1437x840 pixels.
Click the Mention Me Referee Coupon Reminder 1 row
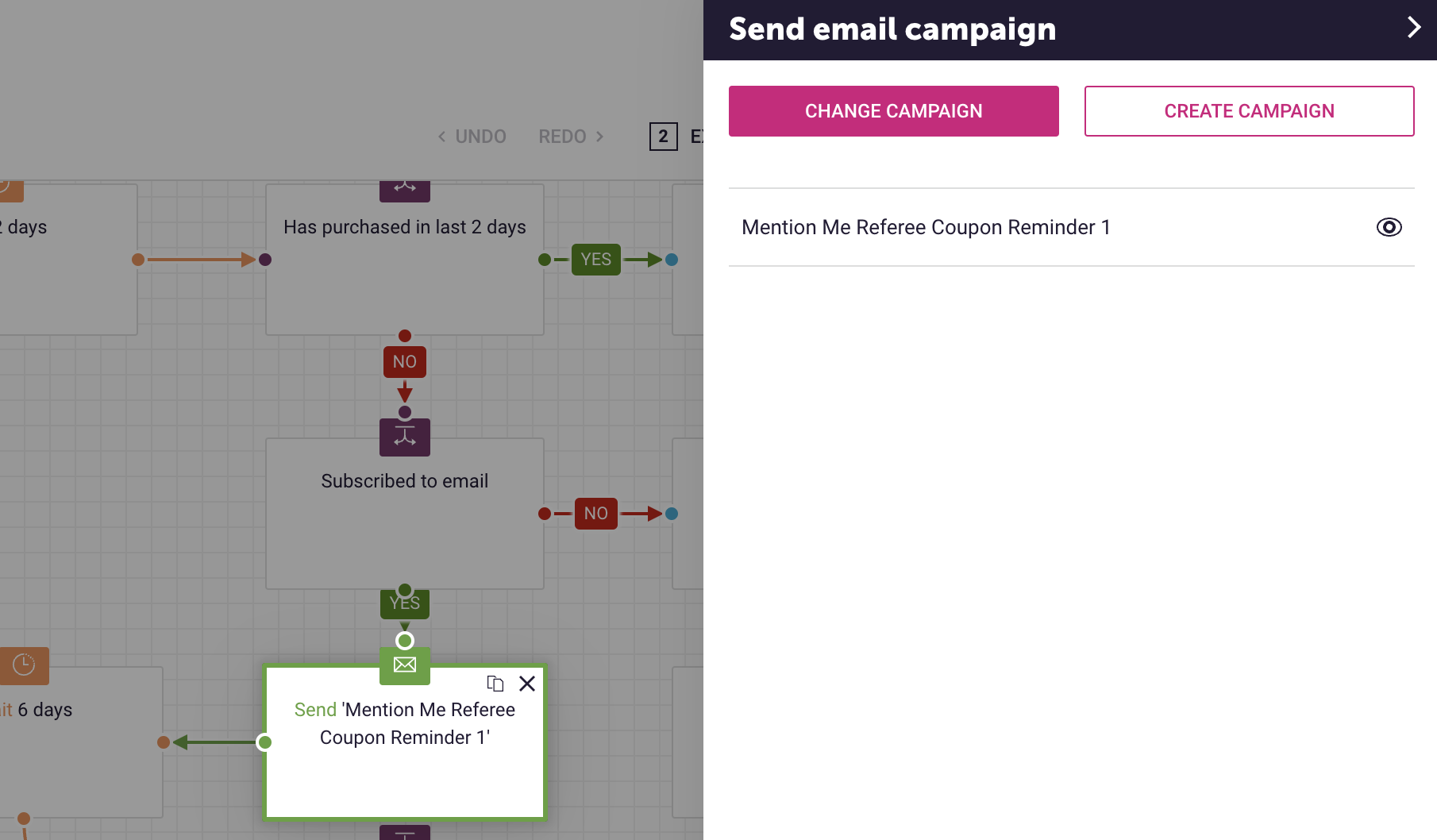(1072, 227)
